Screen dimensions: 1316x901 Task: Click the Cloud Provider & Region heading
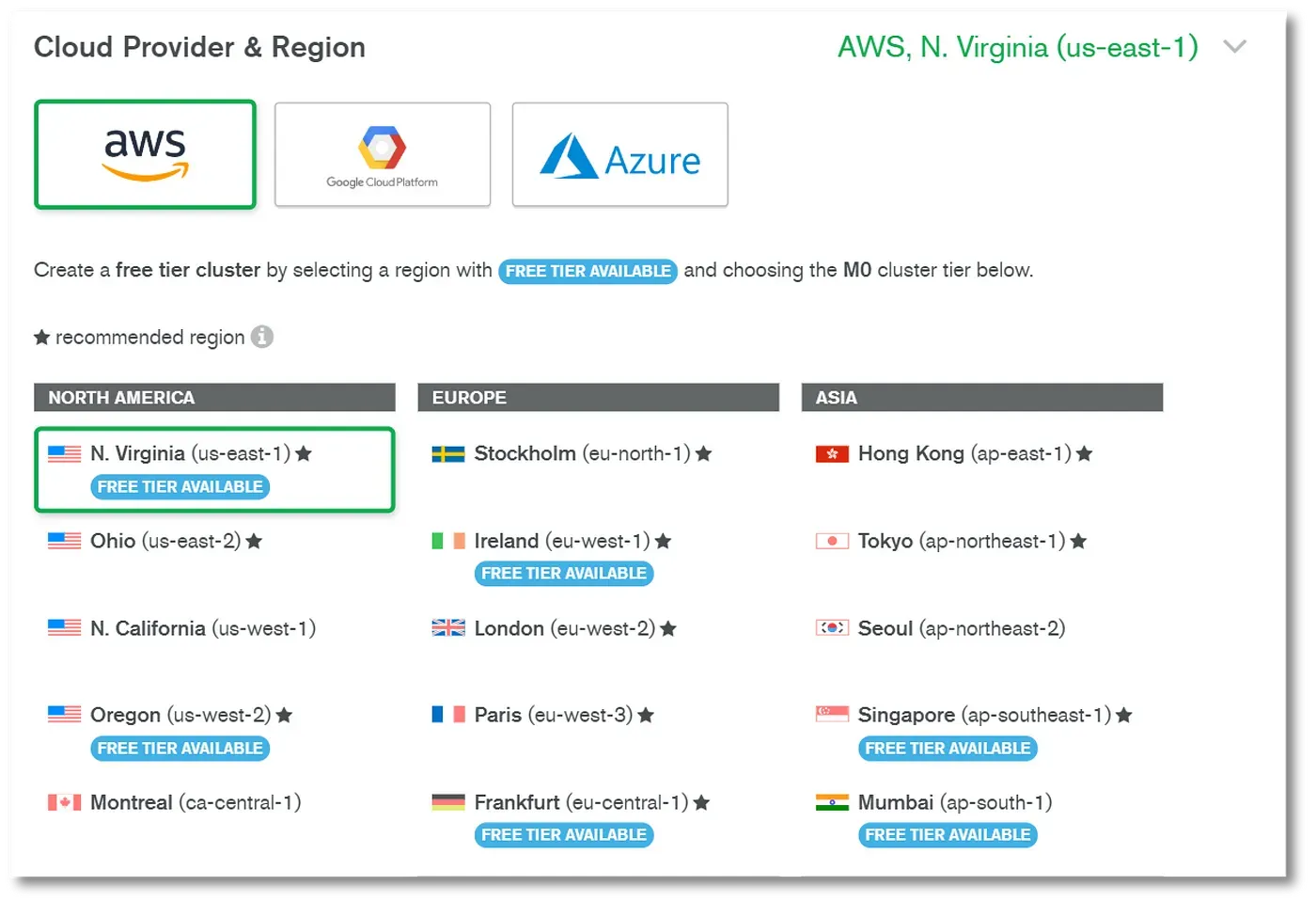coord(199,47)
